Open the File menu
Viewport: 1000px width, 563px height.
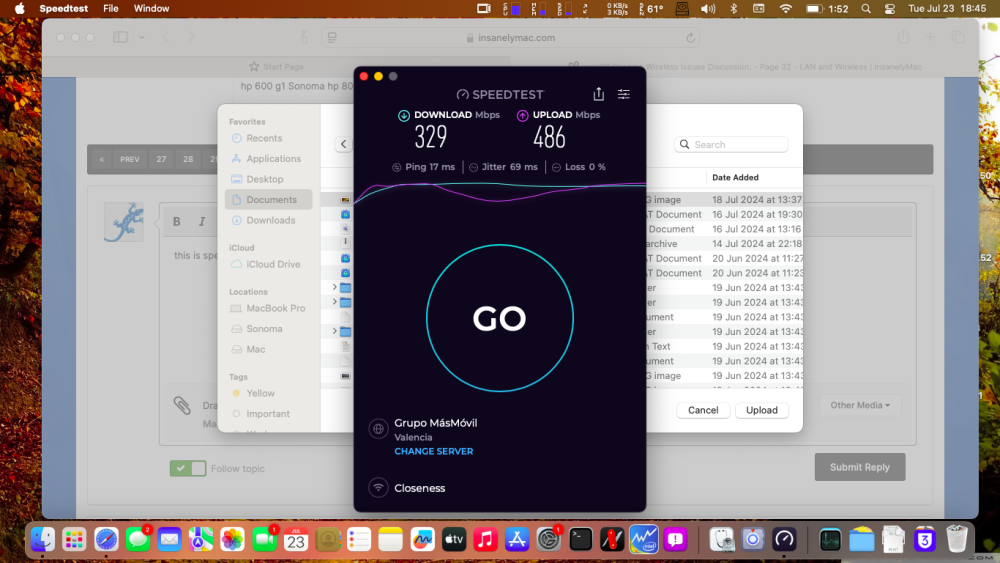click(111, 8)
